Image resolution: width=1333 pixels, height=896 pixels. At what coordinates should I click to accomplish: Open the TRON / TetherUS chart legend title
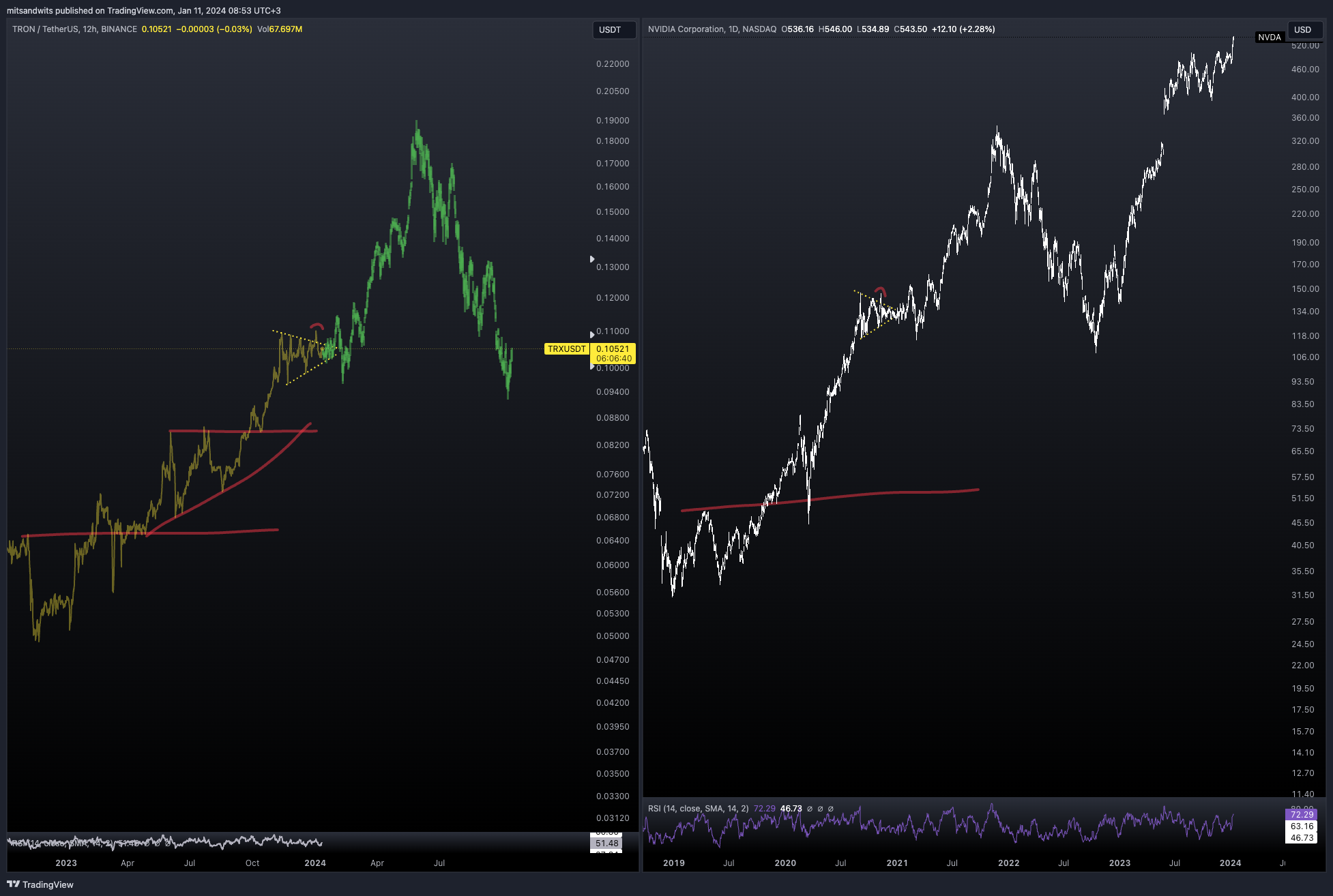click(74, 29)
